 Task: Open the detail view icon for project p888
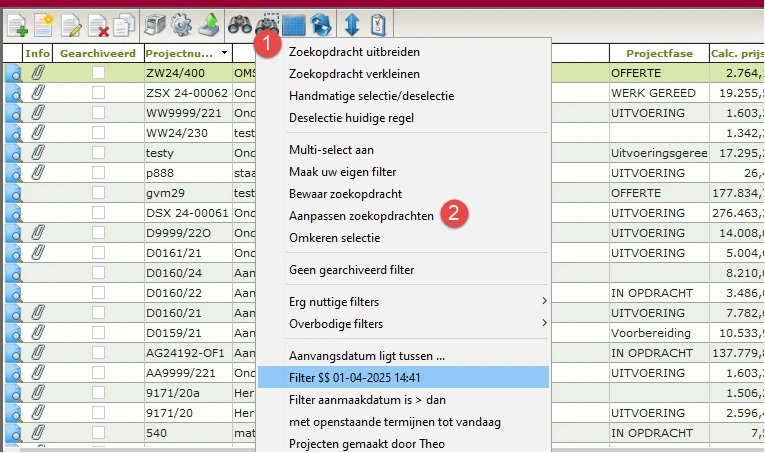tap(13, 172)
